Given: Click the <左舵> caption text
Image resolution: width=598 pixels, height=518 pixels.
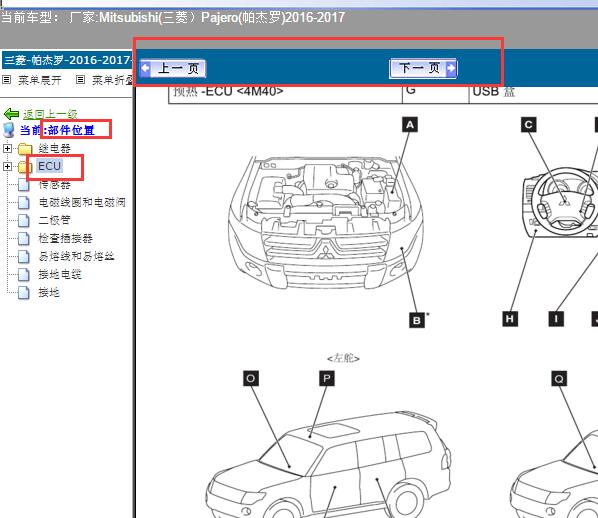Looking at the screenshot, I should [343, 358].
